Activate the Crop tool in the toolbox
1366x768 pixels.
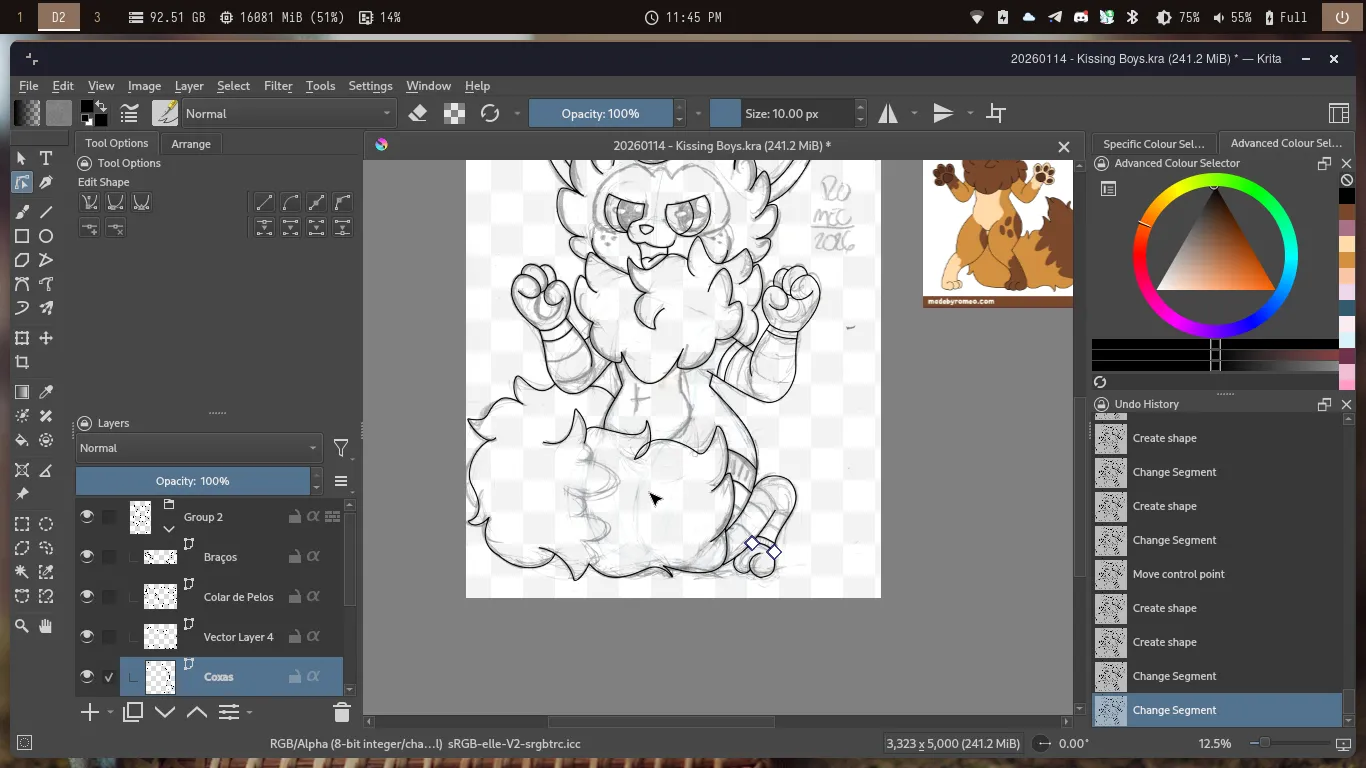[22, 363]
